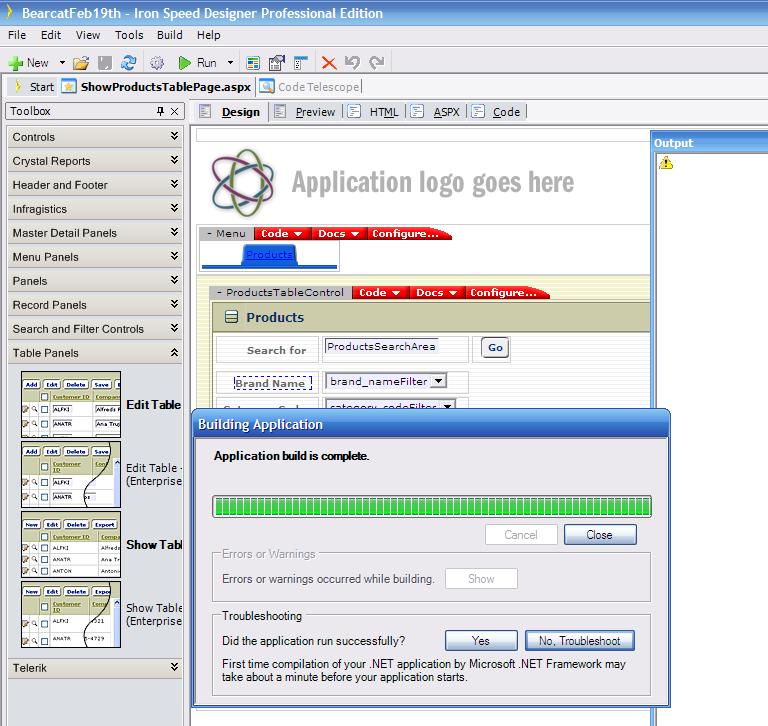Expand the Header and Footer section
Screen dimensions: 768x726
(95, 185)
